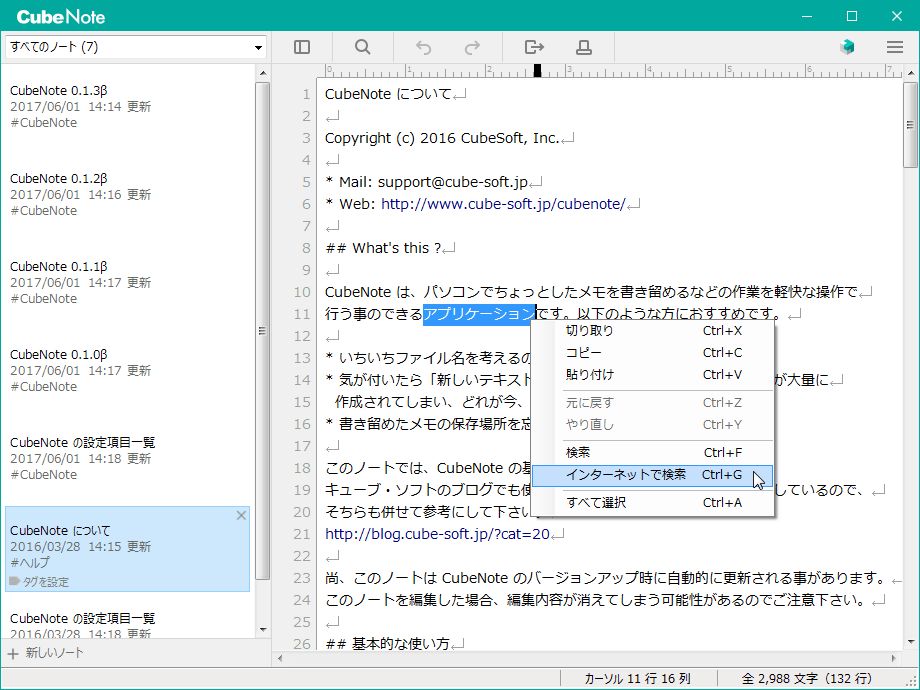Click the cursor position status カーソル 11 行 16 列
Image resolution: width=920 pixels, height=690 pixels.
638,679
